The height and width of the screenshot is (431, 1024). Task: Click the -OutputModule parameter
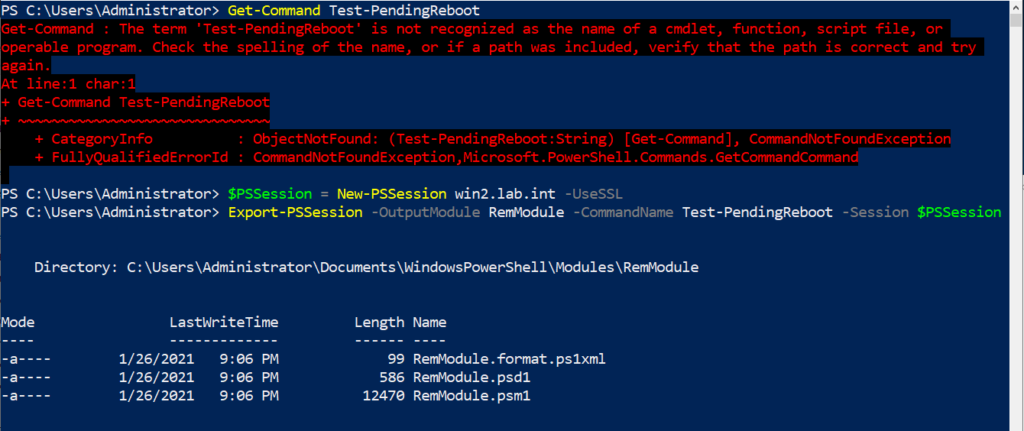tap(426, 212)
